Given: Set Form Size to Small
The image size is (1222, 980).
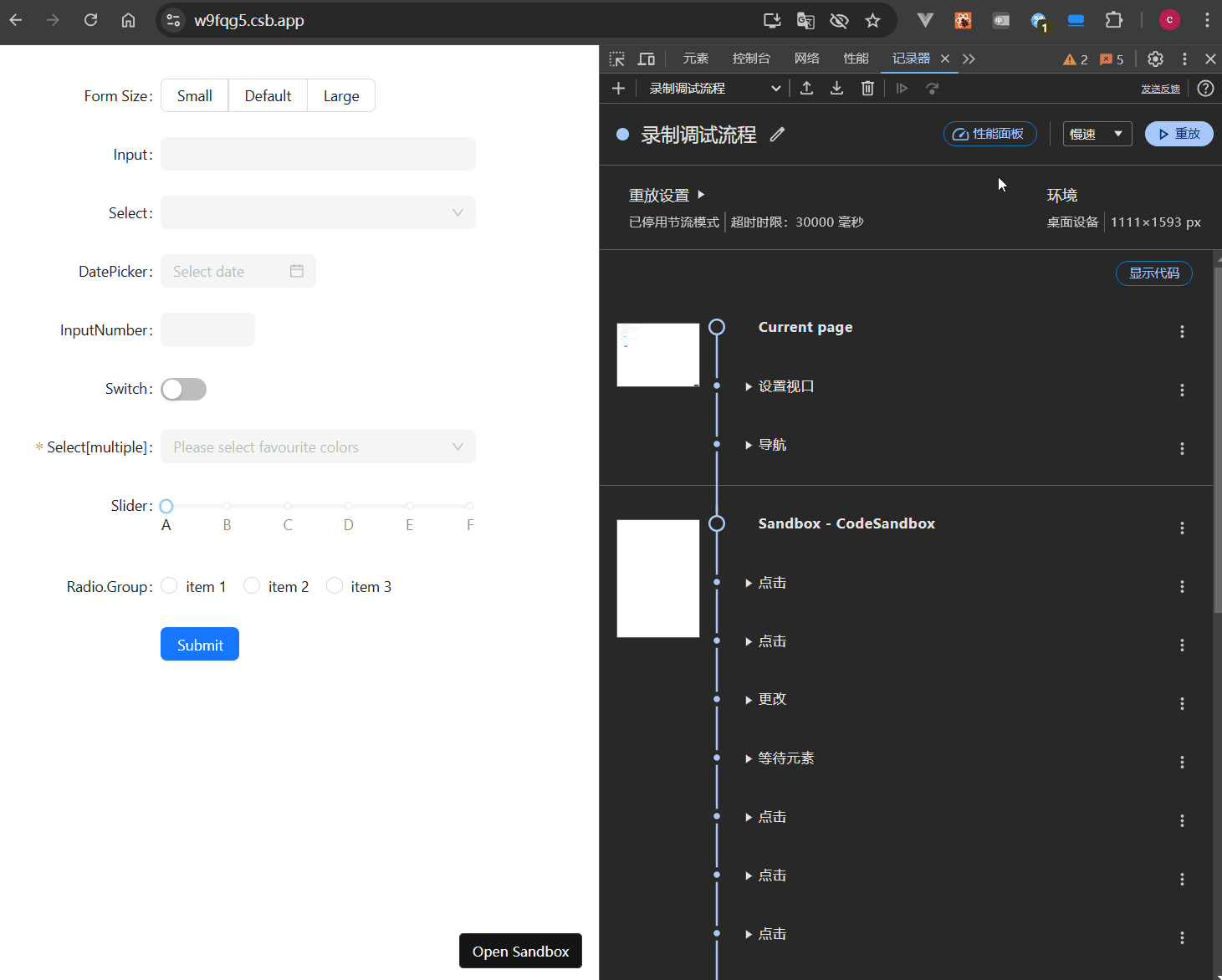Looking at the screenshot, I should coord(194,95).
